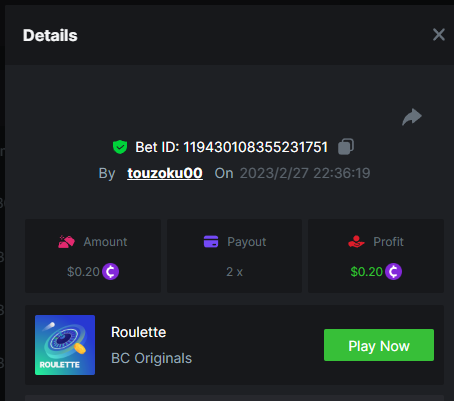Click the share arrow icon
The image size is (454, 401).
coord(412,117)
